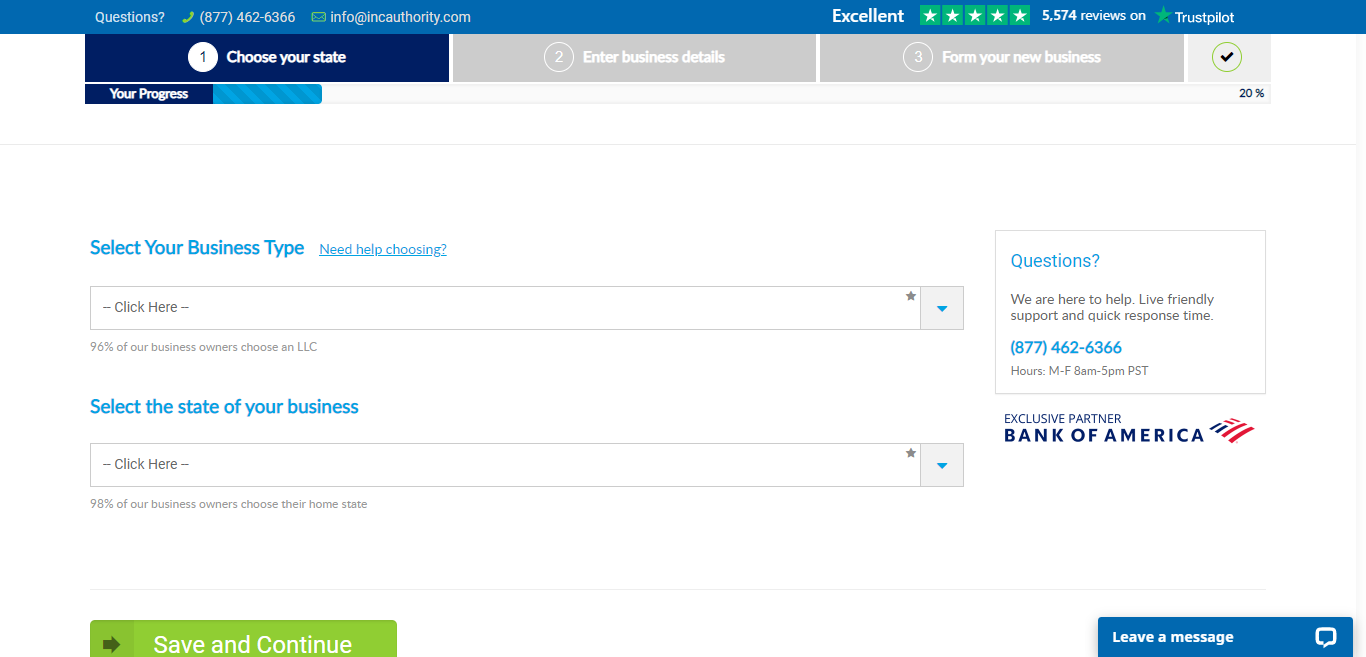Click the EXCLUSIVE PARTNER label
This screenshot has width=1366, height=657.
point(1063,419)
